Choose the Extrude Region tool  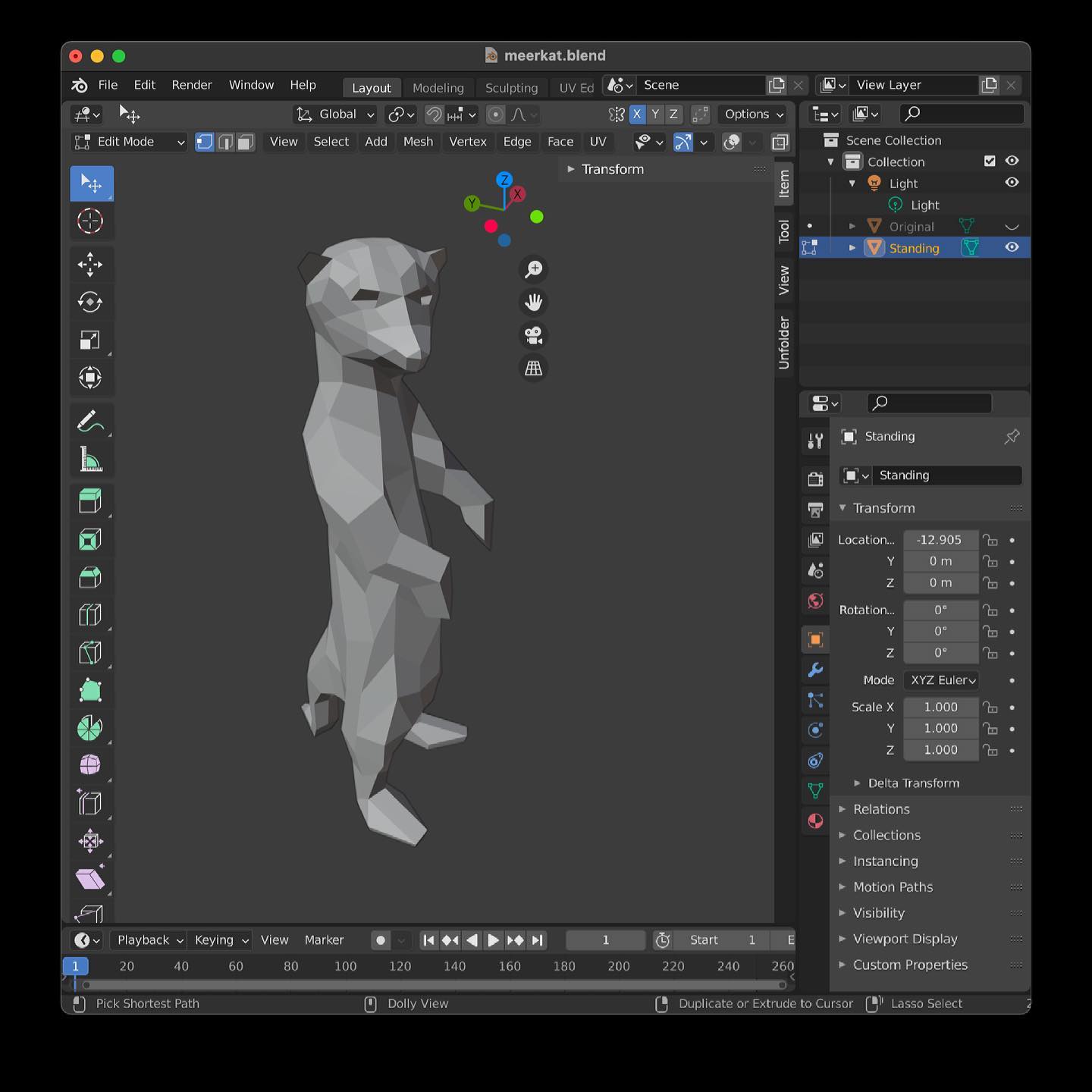click(x=90, y=501)
